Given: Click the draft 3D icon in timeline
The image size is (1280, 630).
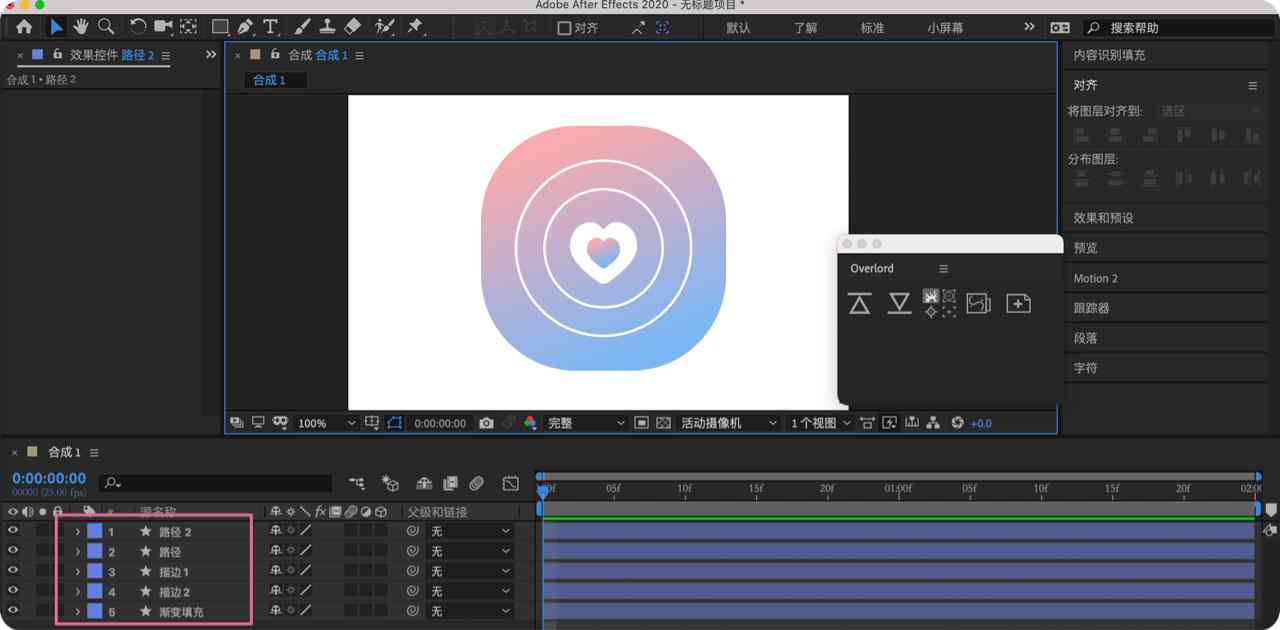Looking at the screenshot, I should pyautogui.click(x=390, y=483).
